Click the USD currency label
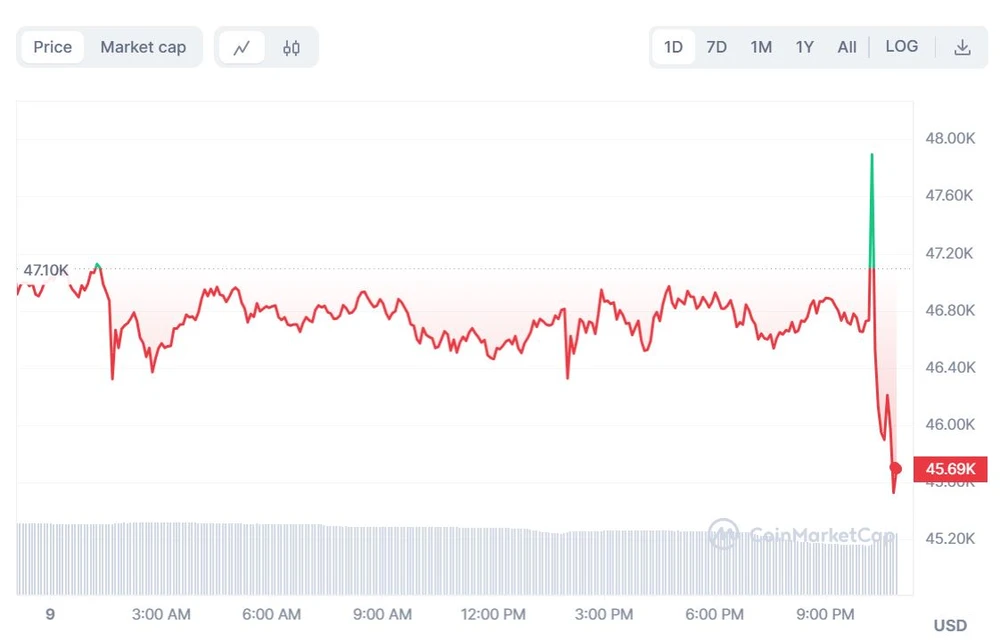This screenshot has height=641, width=1000. [x=949, y=623]
